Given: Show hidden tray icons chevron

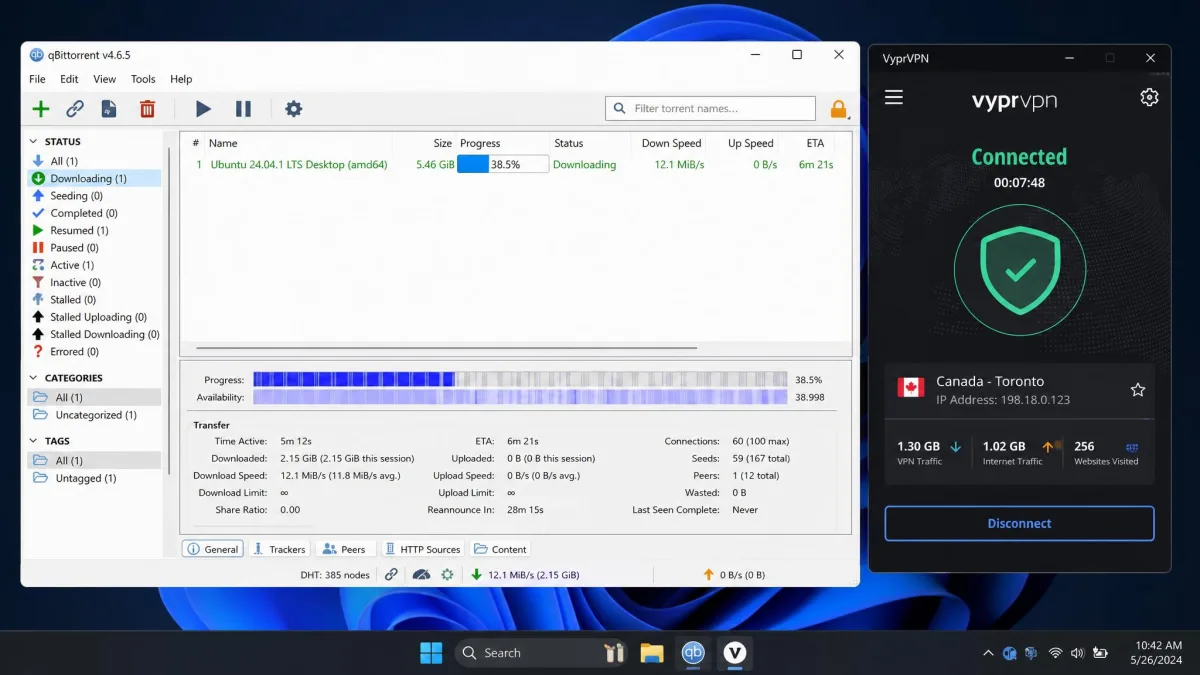Looking at the screenshot, I should [988, 653].
